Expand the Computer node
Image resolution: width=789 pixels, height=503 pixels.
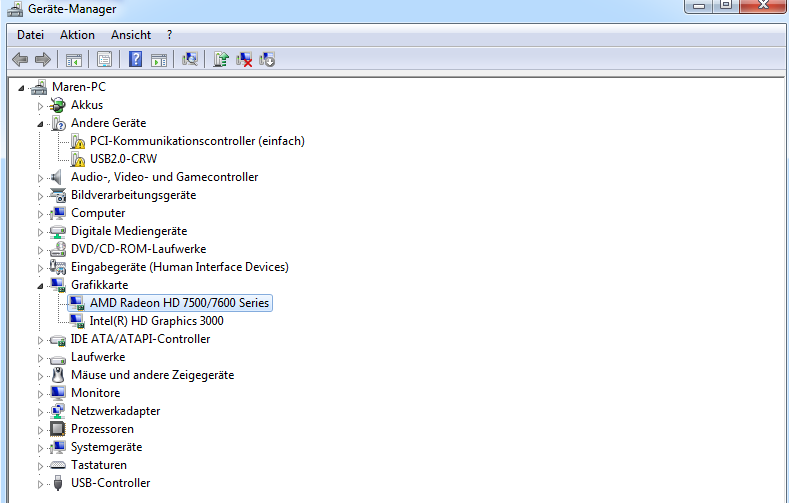click(40, 214)
